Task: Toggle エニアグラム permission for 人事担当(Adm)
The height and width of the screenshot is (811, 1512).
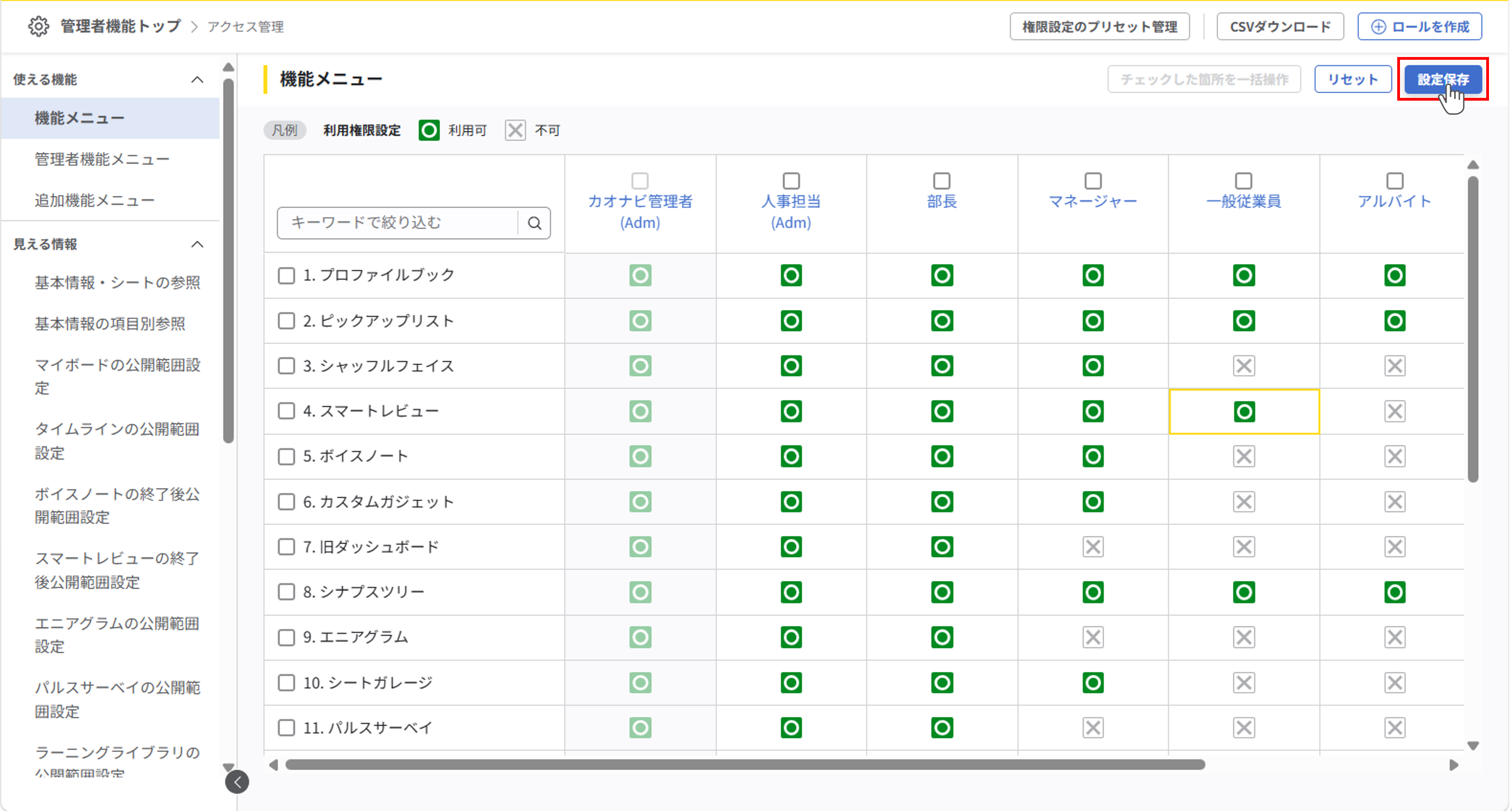Action: click(791, 637)
